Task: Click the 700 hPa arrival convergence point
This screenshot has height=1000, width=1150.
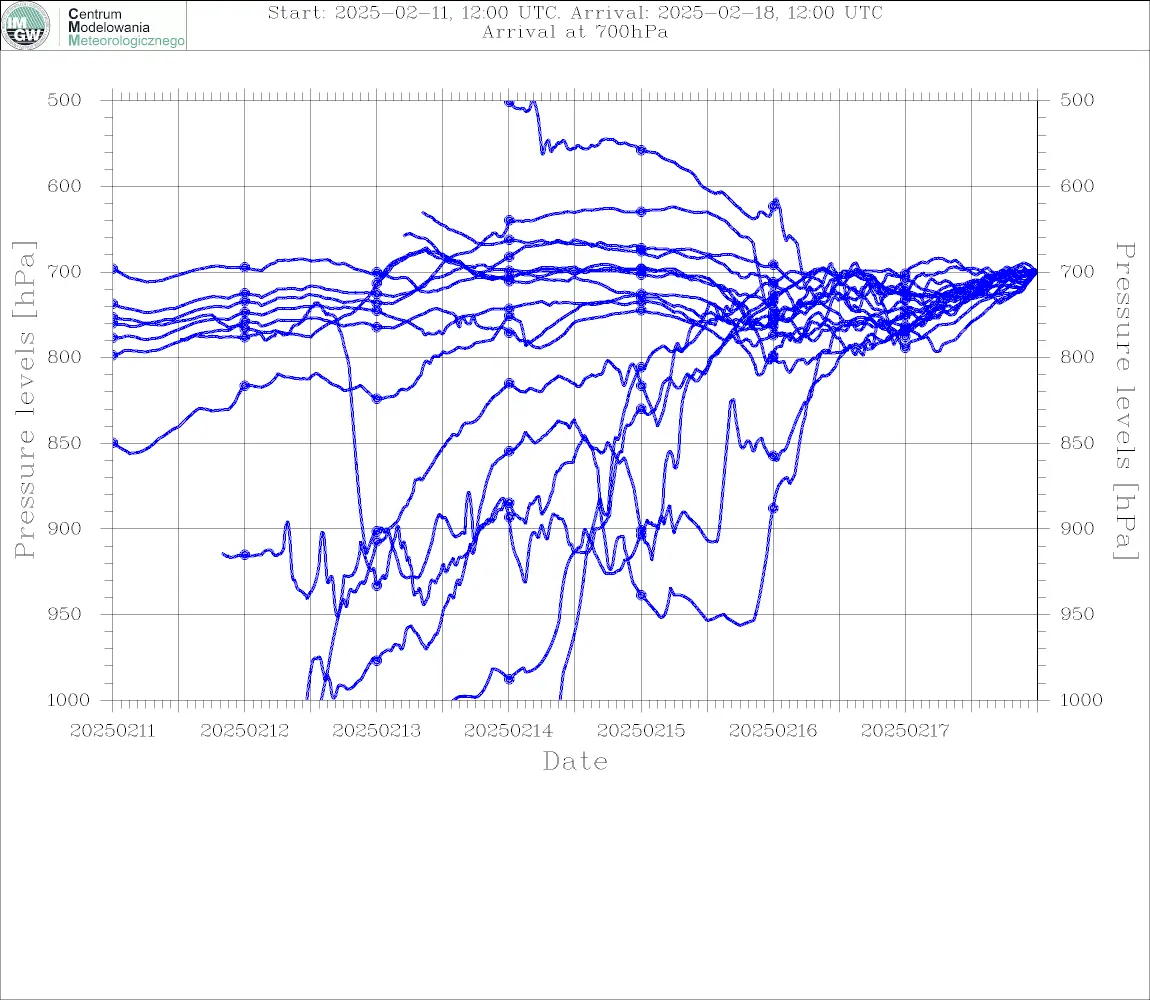Action: [x=1034, y=271]
